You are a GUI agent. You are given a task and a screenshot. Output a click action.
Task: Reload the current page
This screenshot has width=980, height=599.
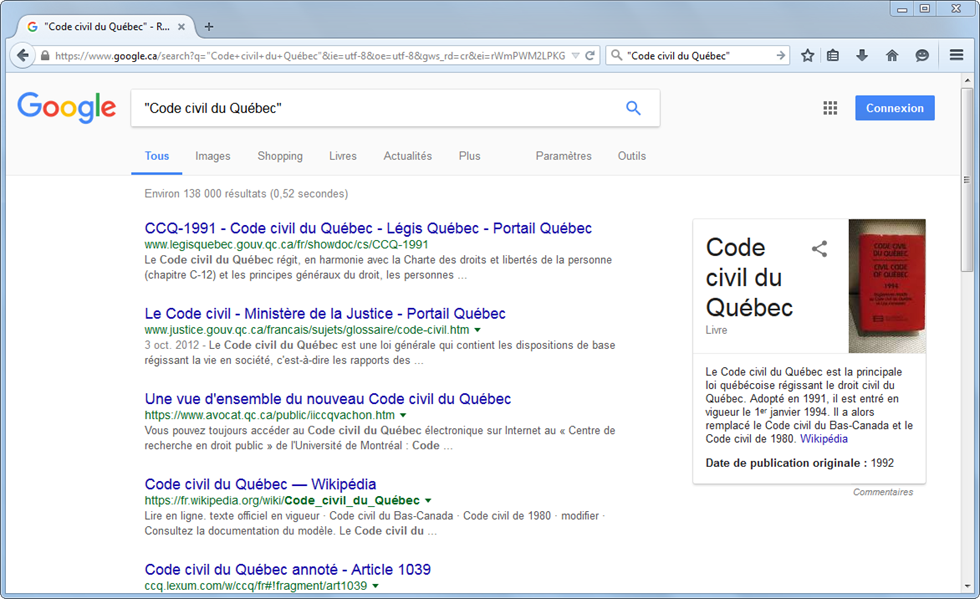590,55
